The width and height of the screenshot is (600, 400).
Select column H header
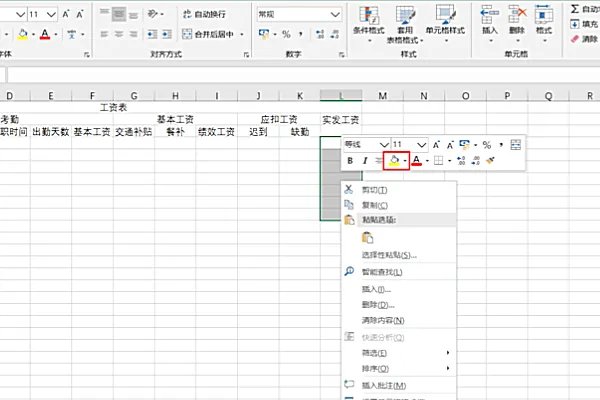(x=175, y=96)
